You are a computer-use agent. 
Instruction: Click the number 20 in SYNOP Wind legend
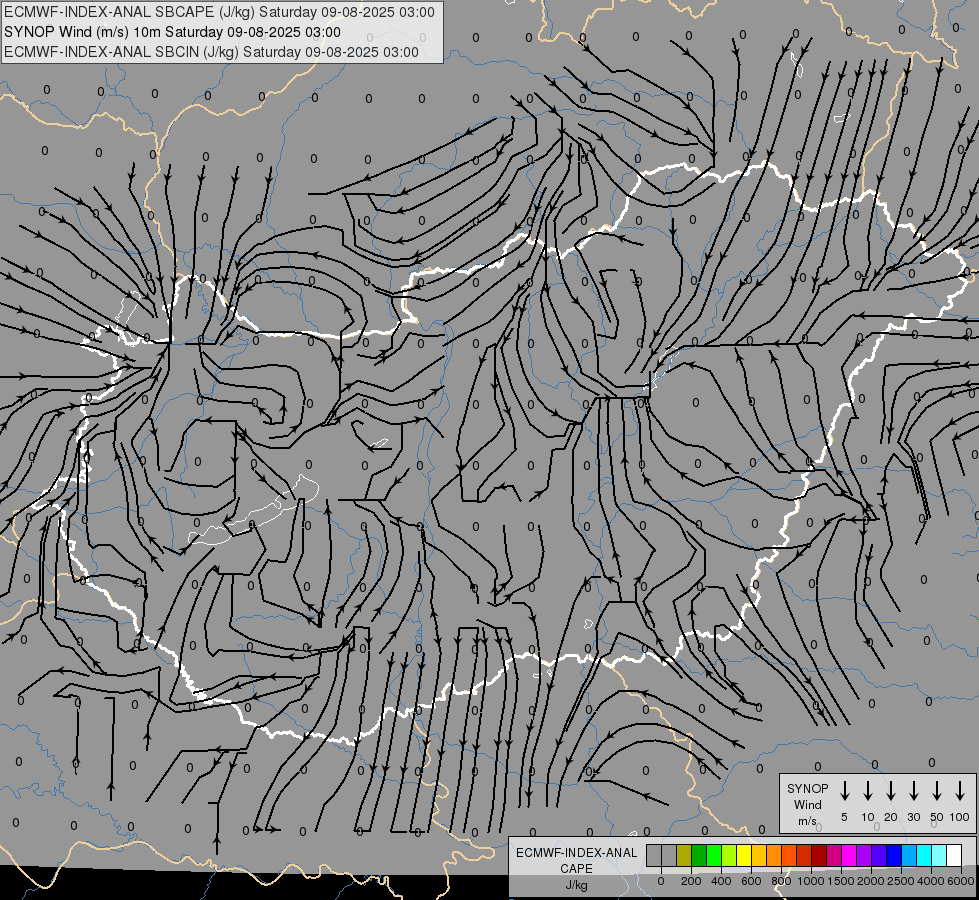[x=891, y=817]
